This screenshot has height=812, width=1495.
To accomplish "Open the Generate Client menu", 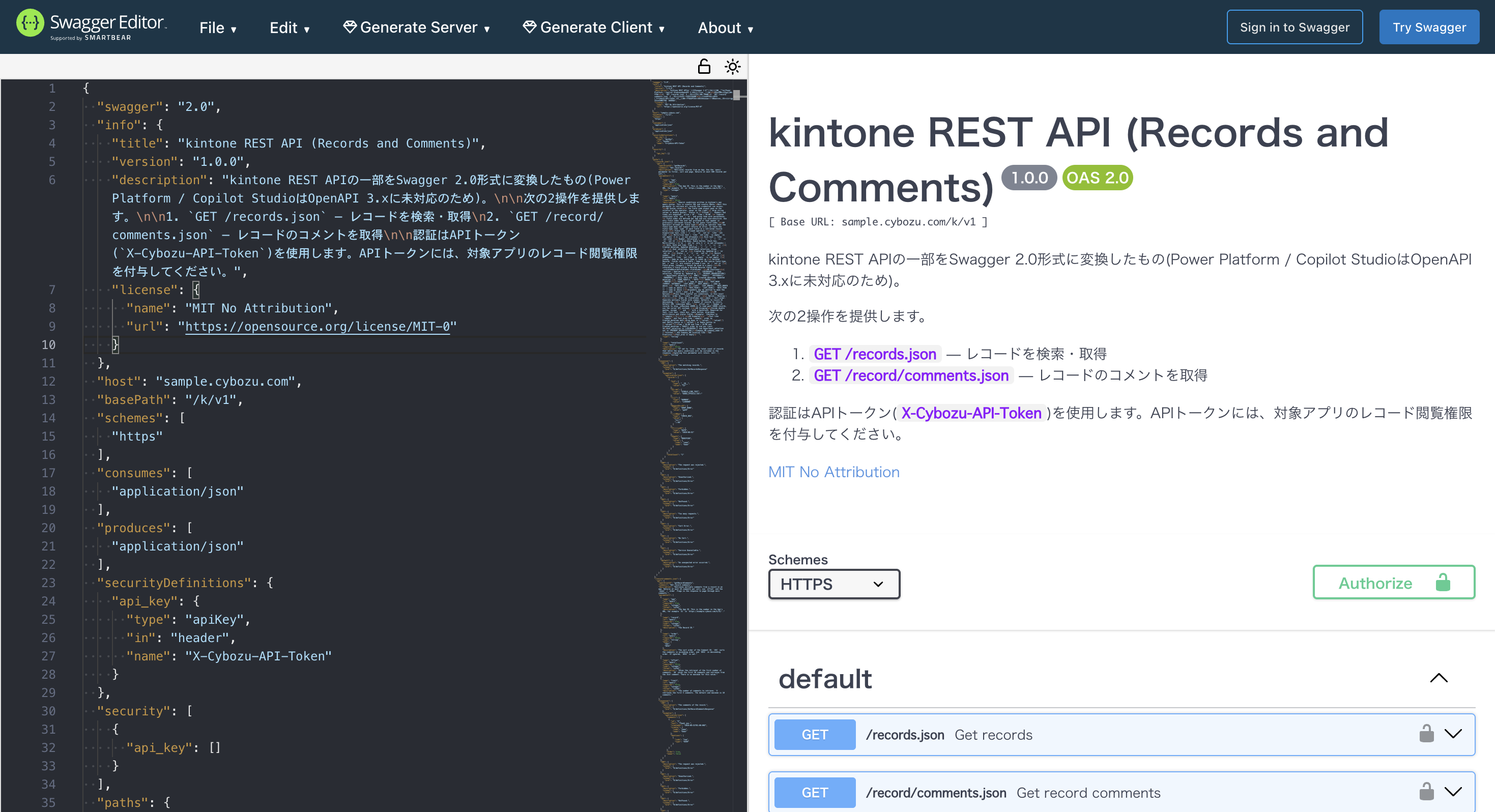I will pyautogui.click(x=593, y=27).
